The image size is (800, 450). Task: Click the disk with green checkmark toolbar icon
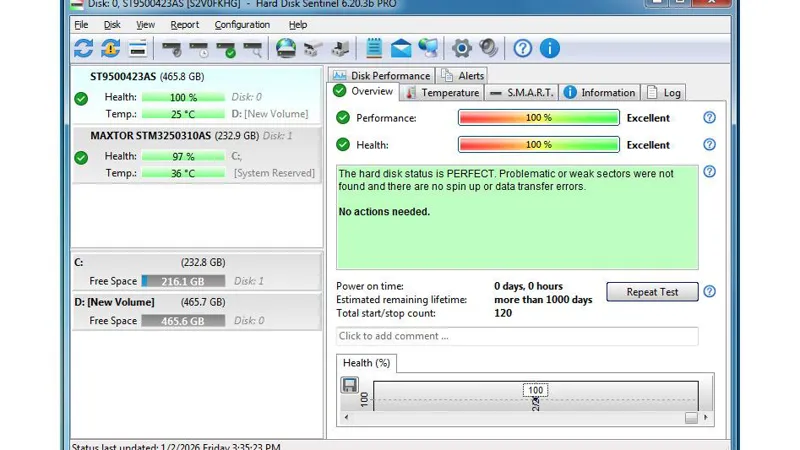[226, 48]
